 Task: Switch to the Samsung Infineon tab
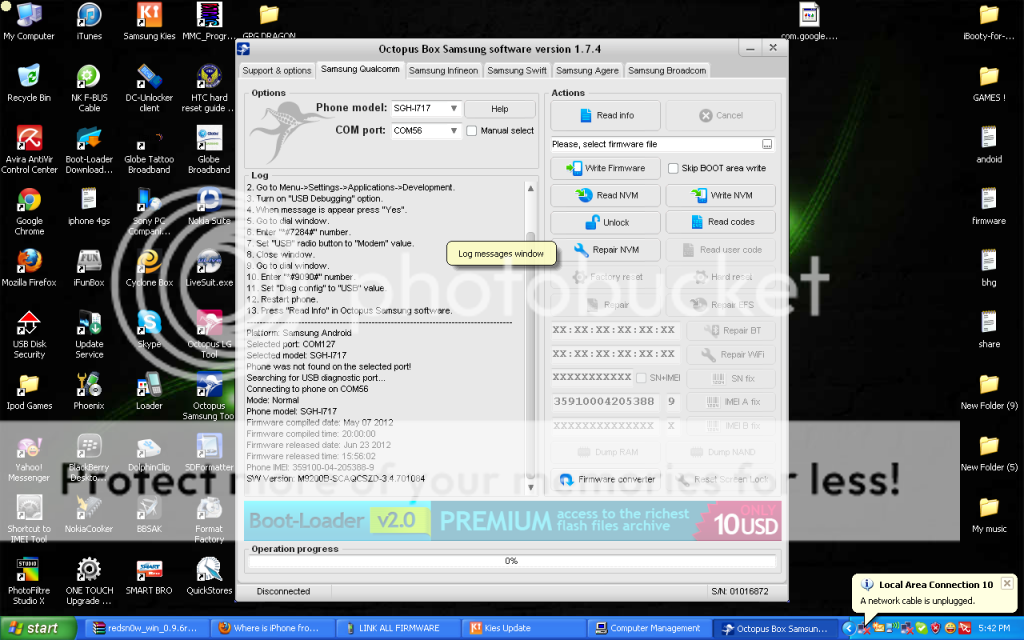(443, 71)
